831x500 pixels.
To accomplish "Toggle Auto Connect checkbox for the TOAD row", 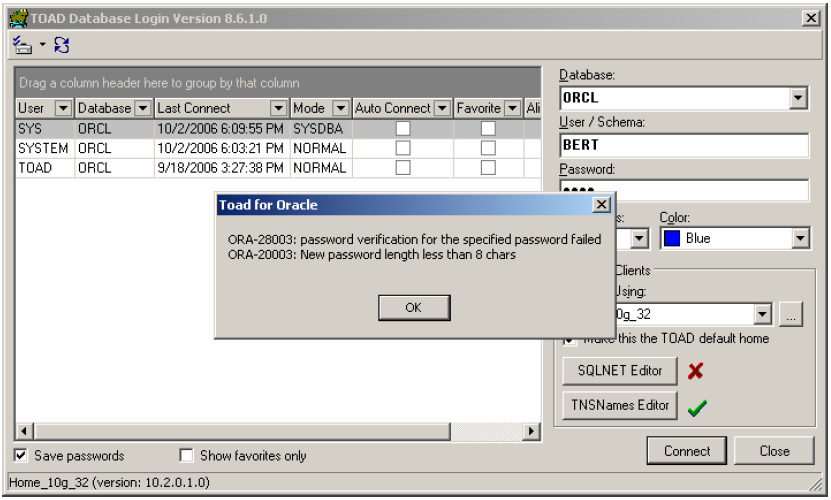I will click(403, 168).
